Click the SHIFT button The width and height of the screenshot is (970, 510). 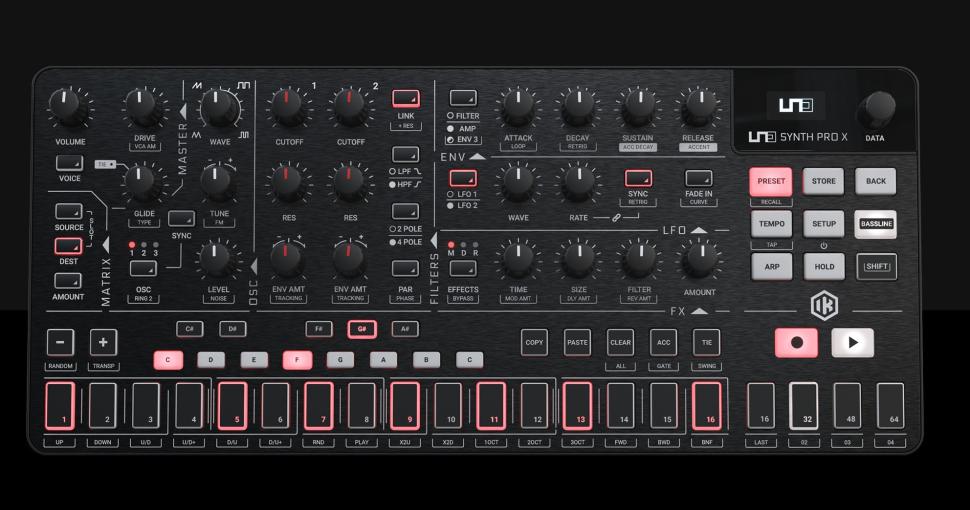coord(877,267)
